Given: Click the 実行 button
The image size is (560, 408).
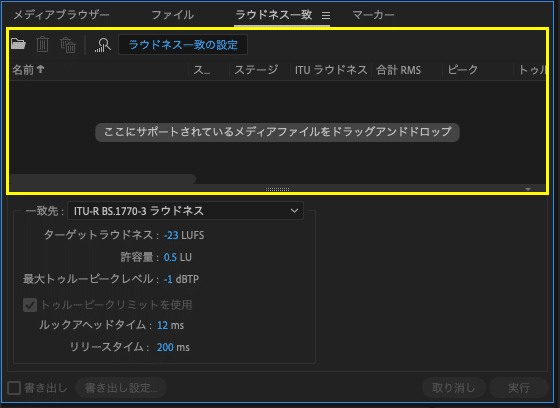Looking at the screenshot, I should click(519, 388).
